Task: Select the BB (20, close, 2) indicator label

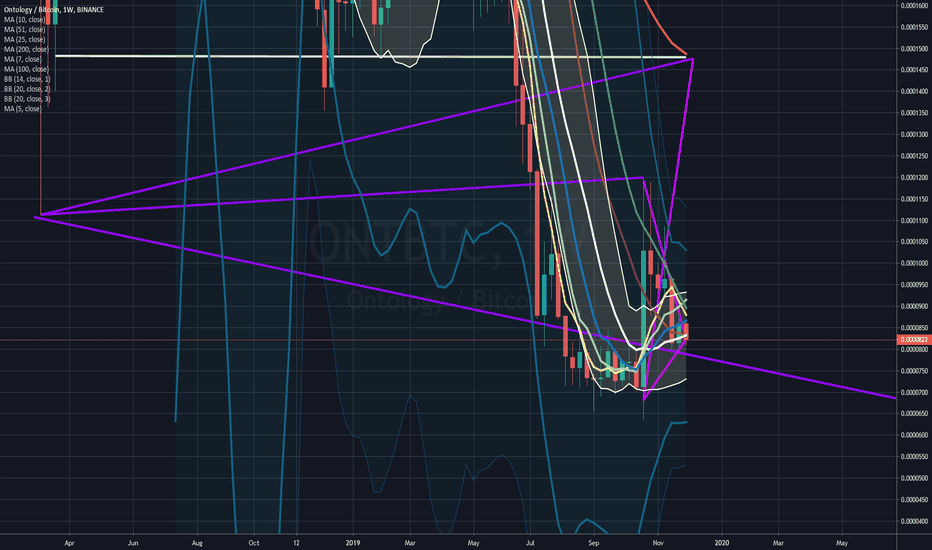Action: click(27, 89)
